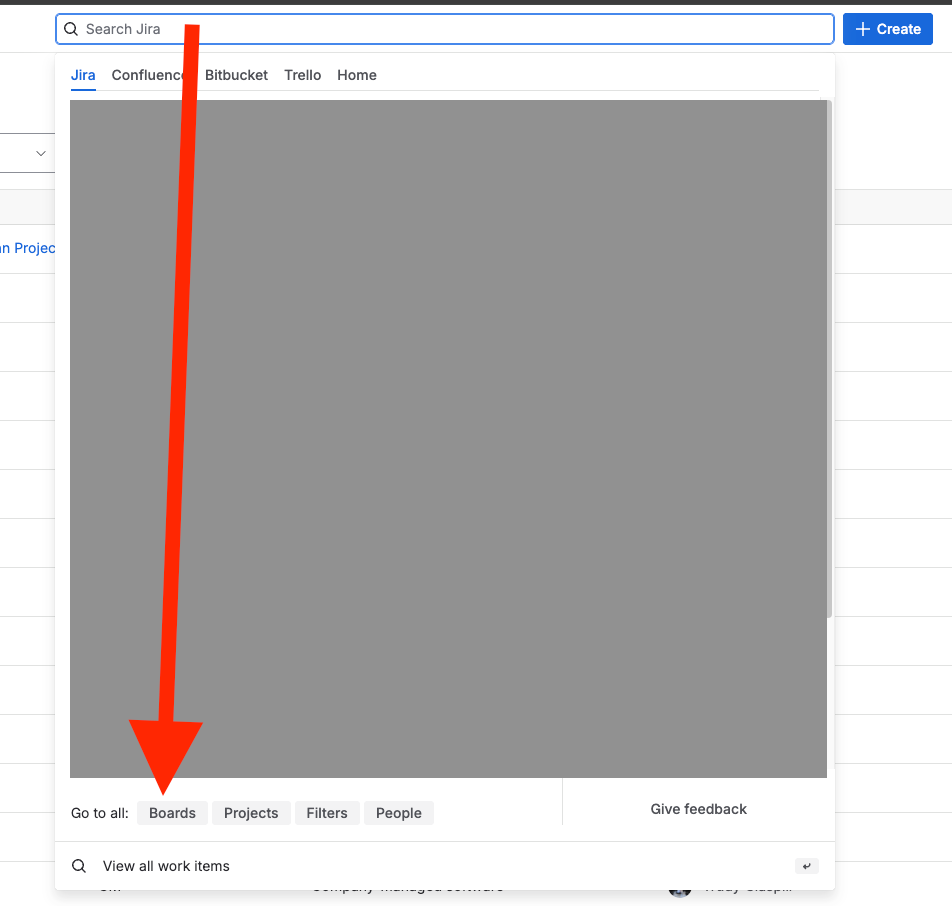Expand the chevron dropdown on the left panel

tap(39, 153)
